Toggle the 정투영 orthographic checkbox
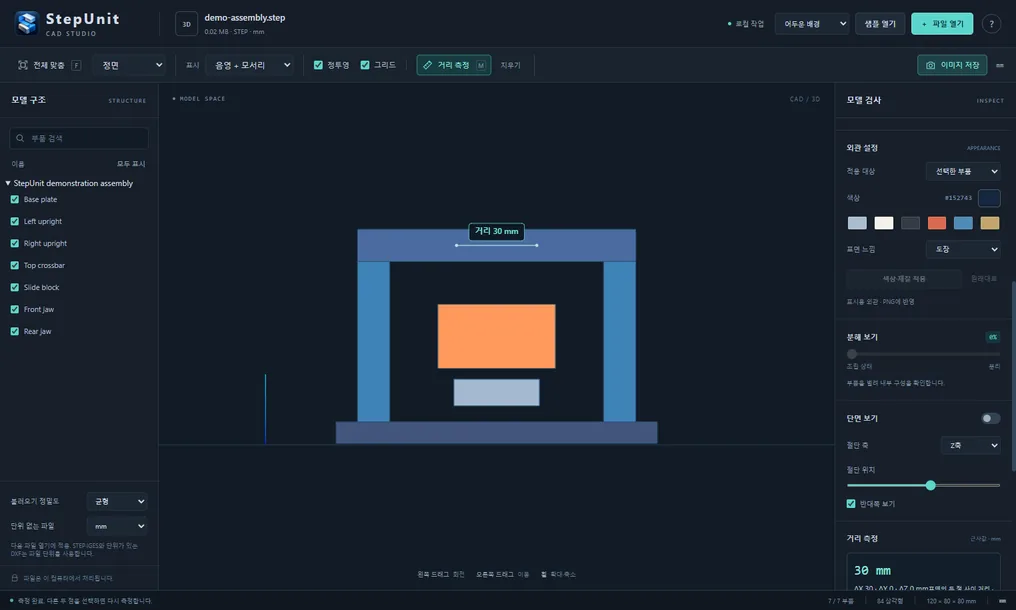 point(318,65)
